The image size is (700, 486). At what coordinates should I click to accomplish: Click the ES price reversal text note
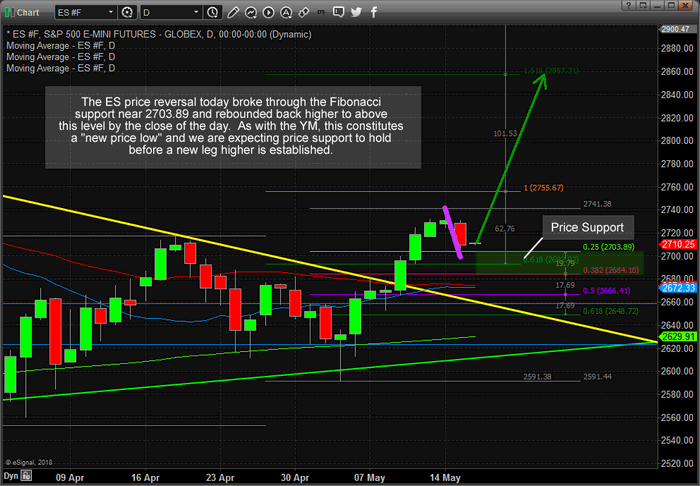(233, 127)
